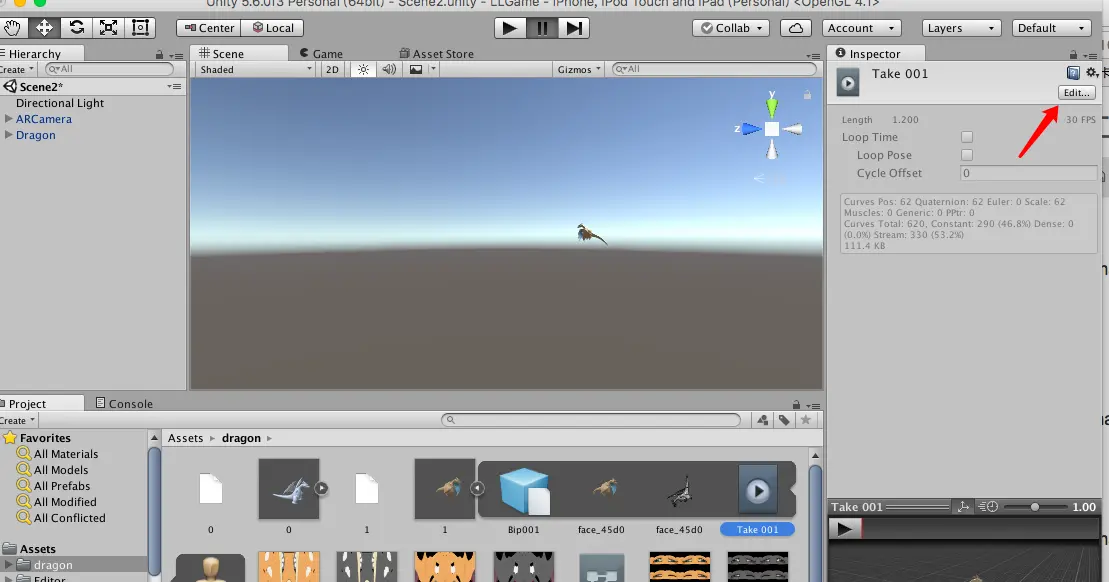Open the Layers dropdown

point(960,28)
